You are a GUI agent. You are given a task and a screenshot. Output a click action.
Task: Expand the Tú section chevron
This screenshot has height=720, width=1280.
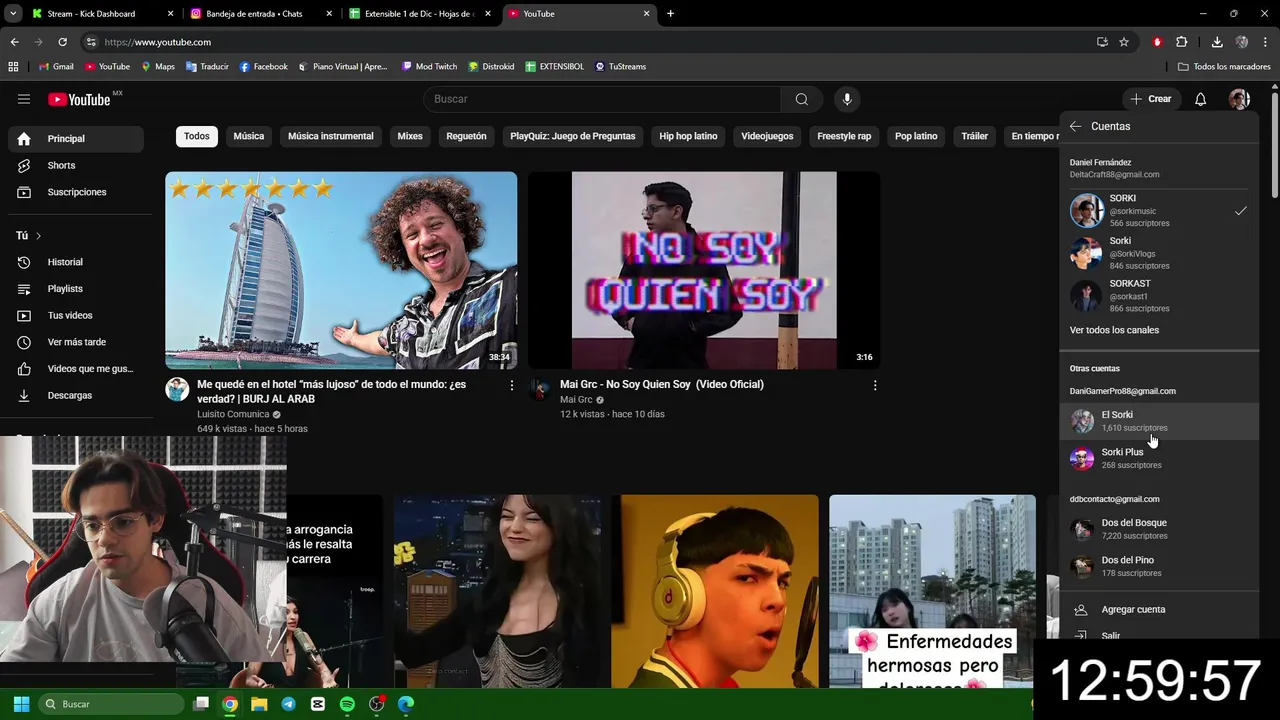38,236
